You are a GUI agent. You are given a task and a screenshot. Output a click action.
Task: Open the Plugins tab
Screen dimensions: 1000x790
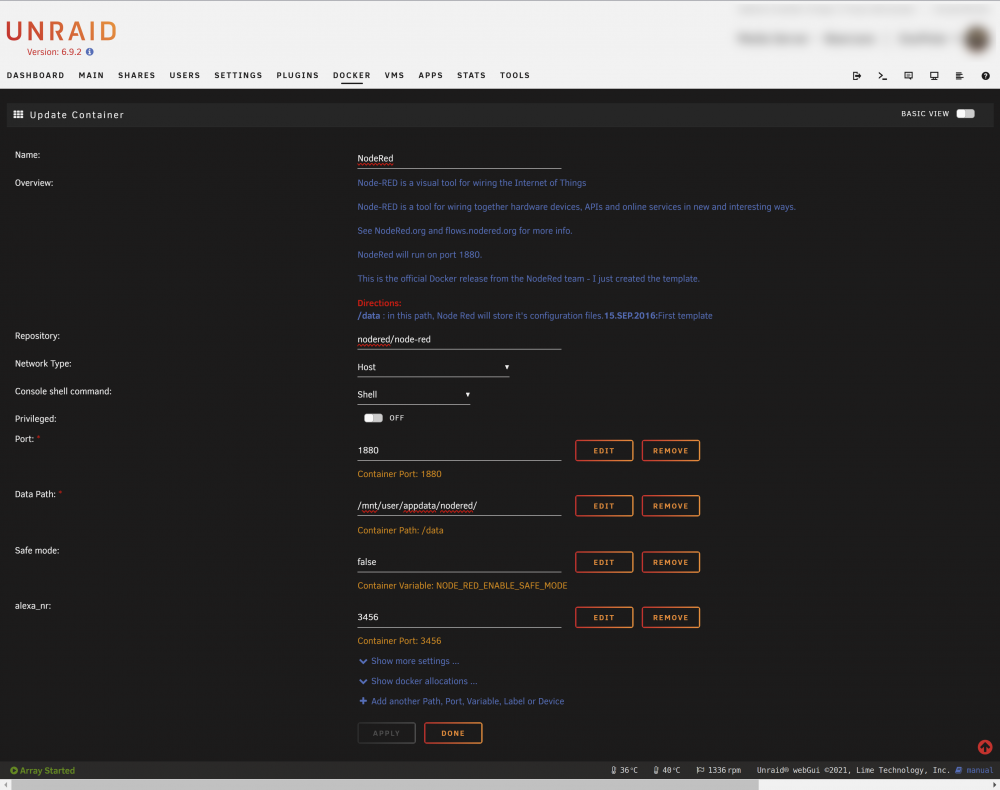(298, 75)
